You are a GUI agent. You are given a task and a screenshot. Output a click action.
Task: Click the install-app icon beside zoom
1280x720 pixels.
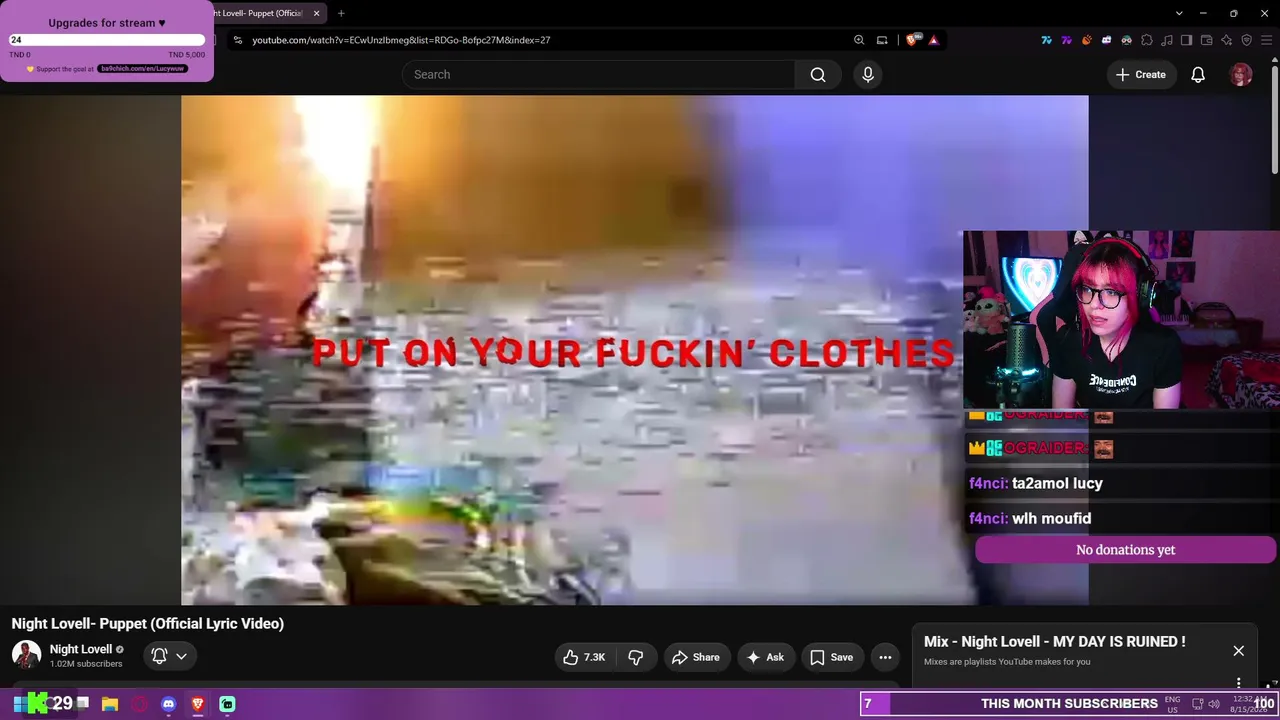click(882, 40)
